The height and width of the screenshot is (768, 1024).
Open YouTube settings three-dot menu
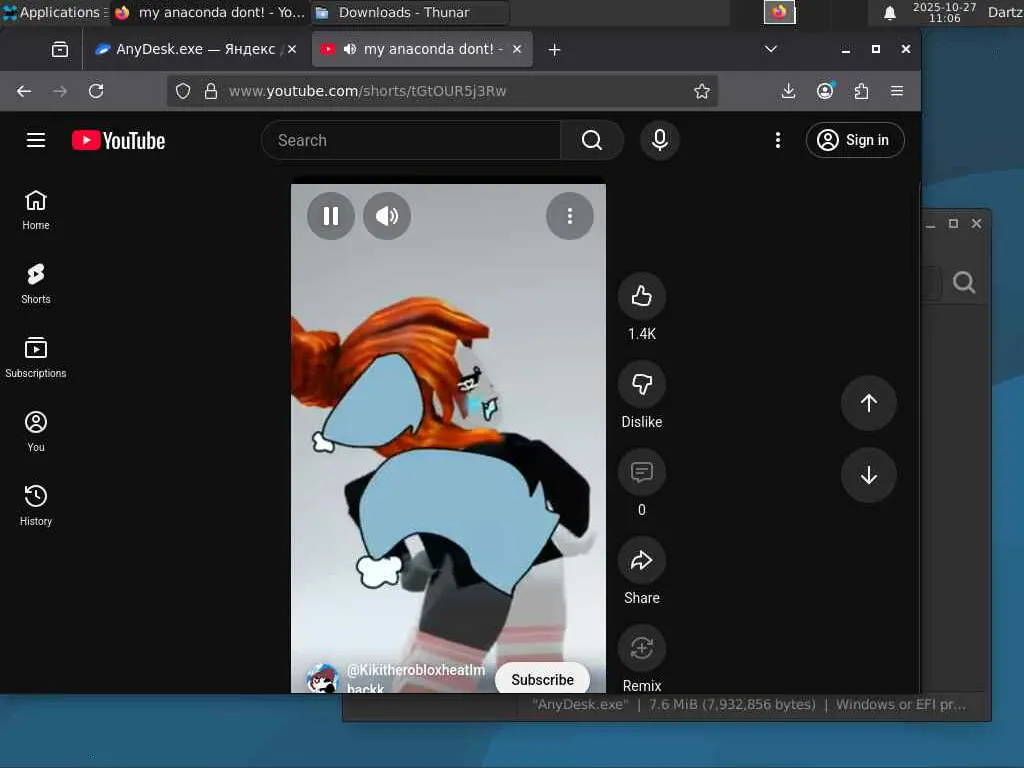coord(777,140)
